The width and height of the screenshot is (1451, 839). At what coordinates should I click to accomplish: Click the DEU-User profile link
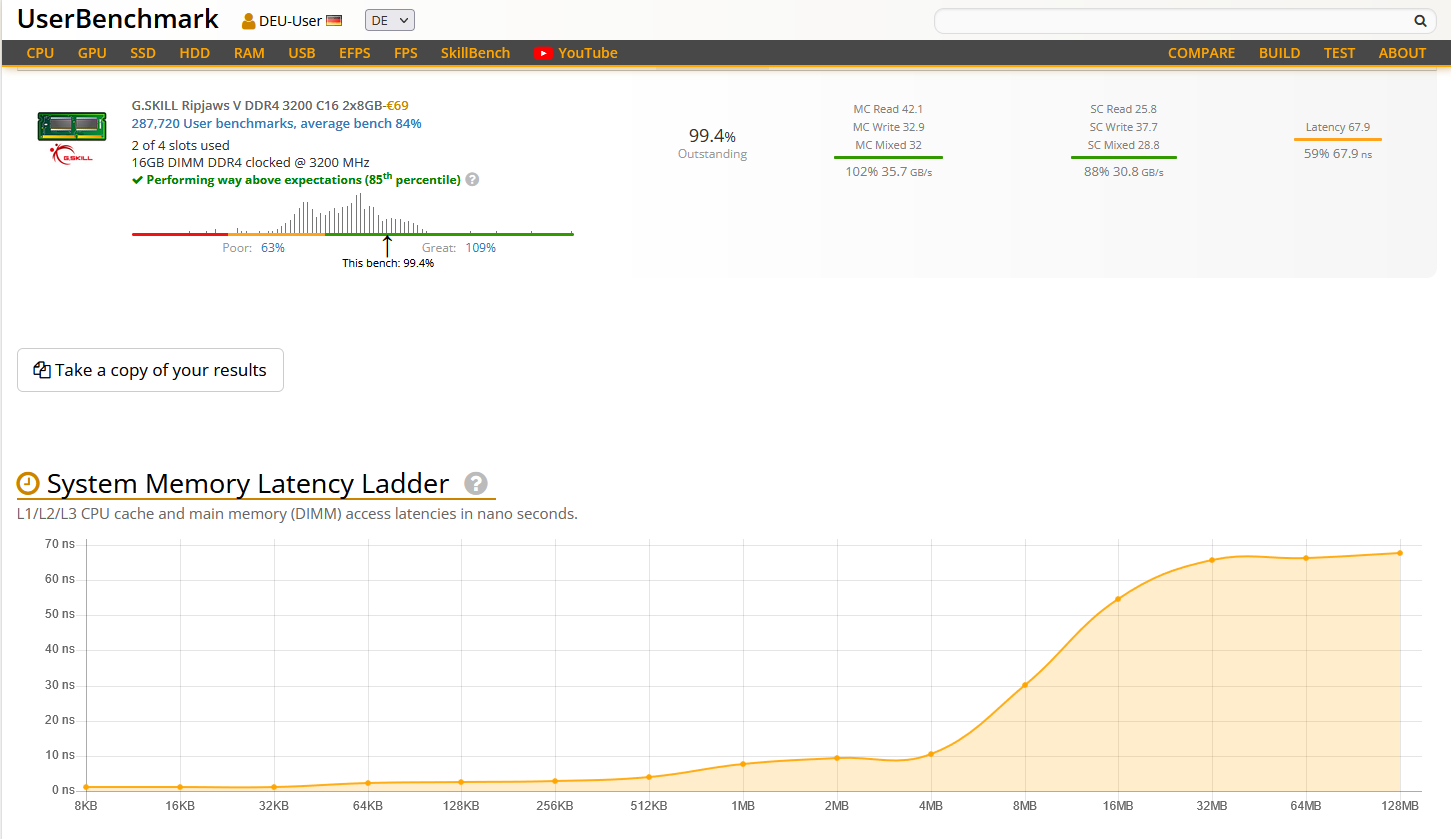pyautogui.click(x=290, y=21)
